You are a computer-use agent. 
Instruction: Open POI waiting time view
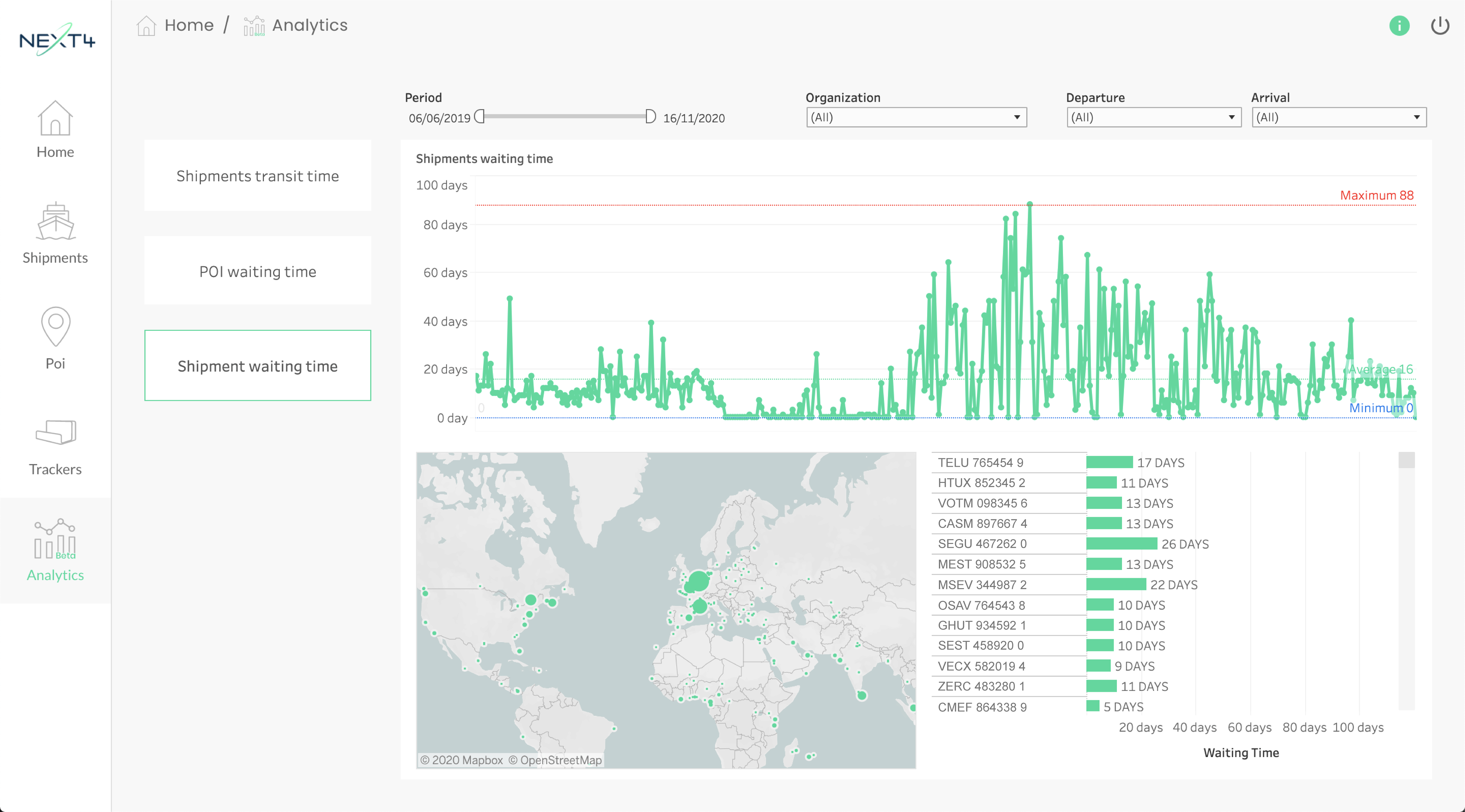[258, 271]
